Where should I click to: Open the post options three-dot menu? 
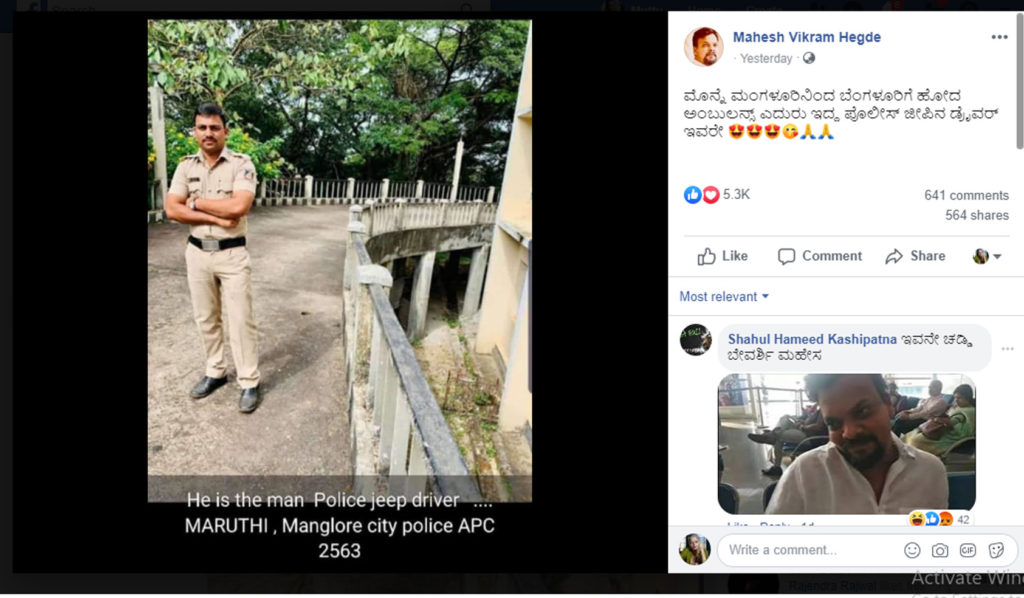[x=999, y=37]
